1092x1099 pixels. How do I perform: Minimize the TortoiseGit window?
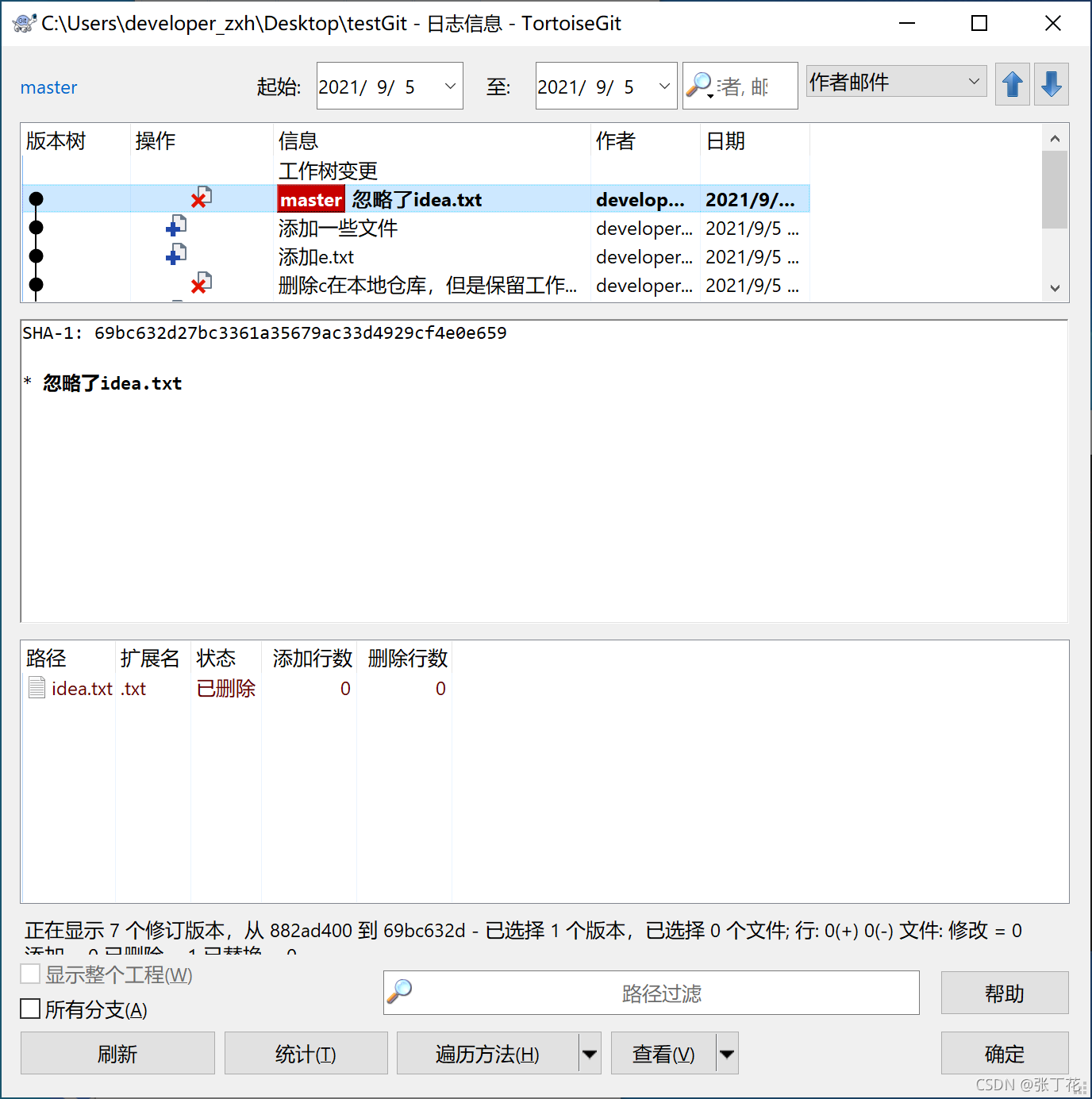pyautogui.click(x=907, y=23)
